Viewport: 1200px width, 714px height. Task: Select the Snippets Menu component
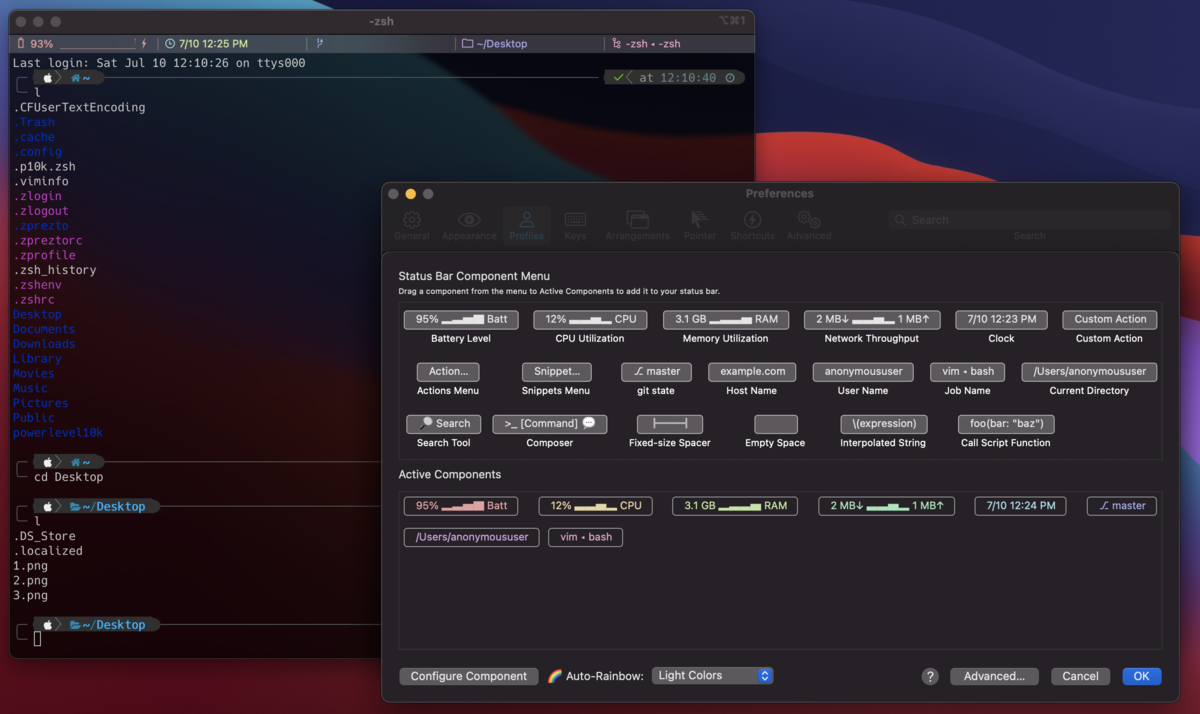(x=556, y=372)
